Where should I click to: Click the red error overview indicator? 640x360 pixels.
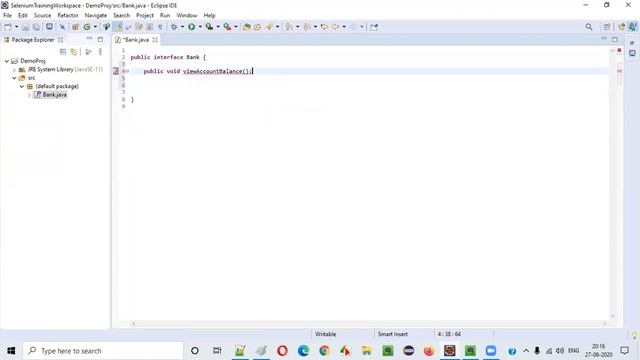[x=619, y=51]
